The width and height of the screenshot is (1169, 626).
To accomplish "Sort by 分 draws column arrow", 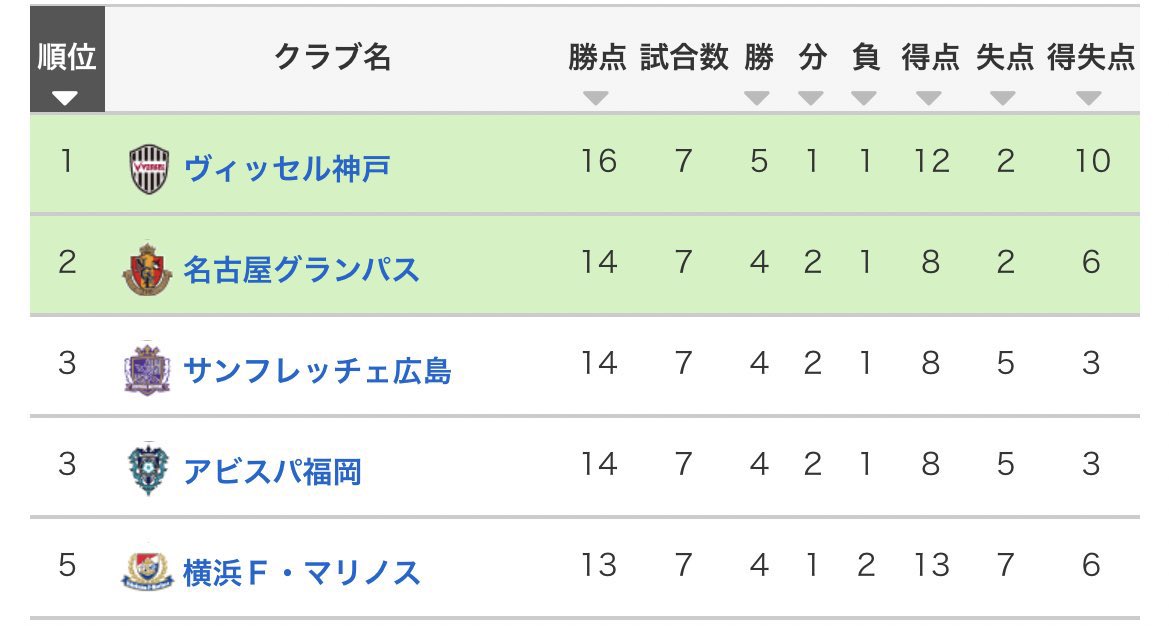I will (811, 98).
